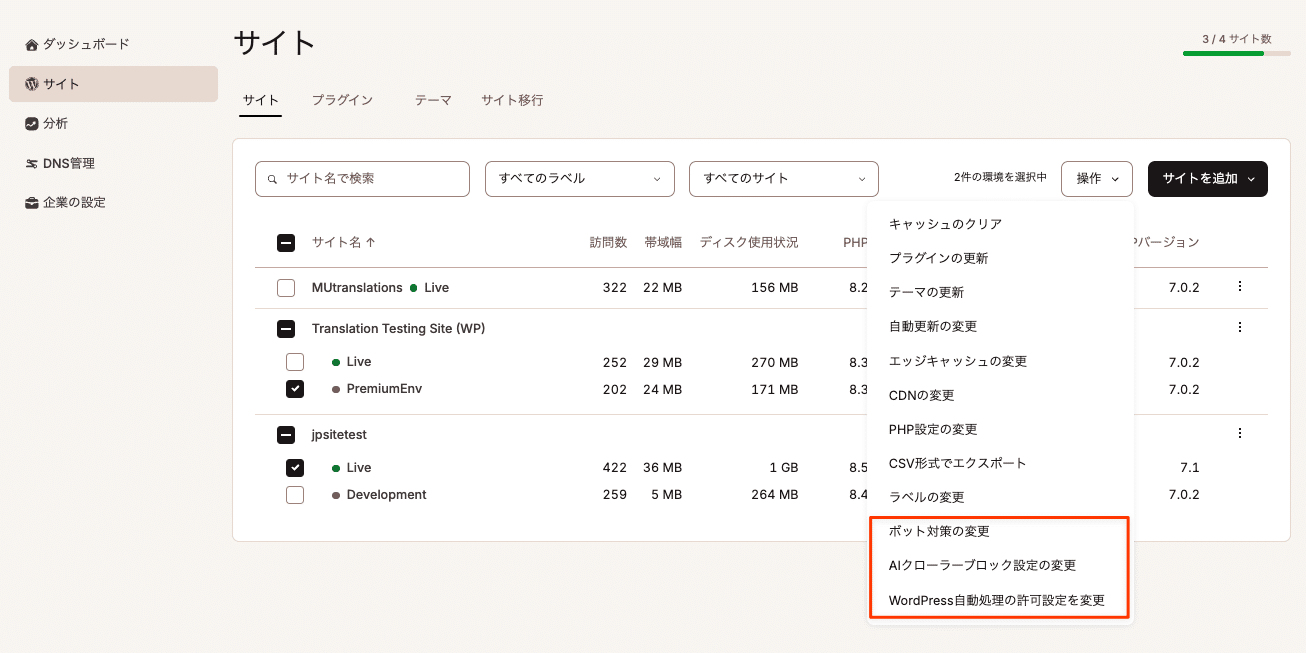Click the WordPress icon beside サイト
This screenshot has height=653, width=1306.
pyautogui.click(x=32, y=84)
